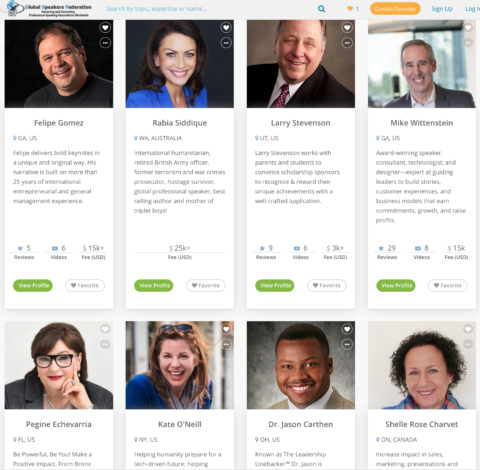Open more options on Larry Stevenson photo
Image resolution: width=480 pixels, height=470 pixels.
347,43
